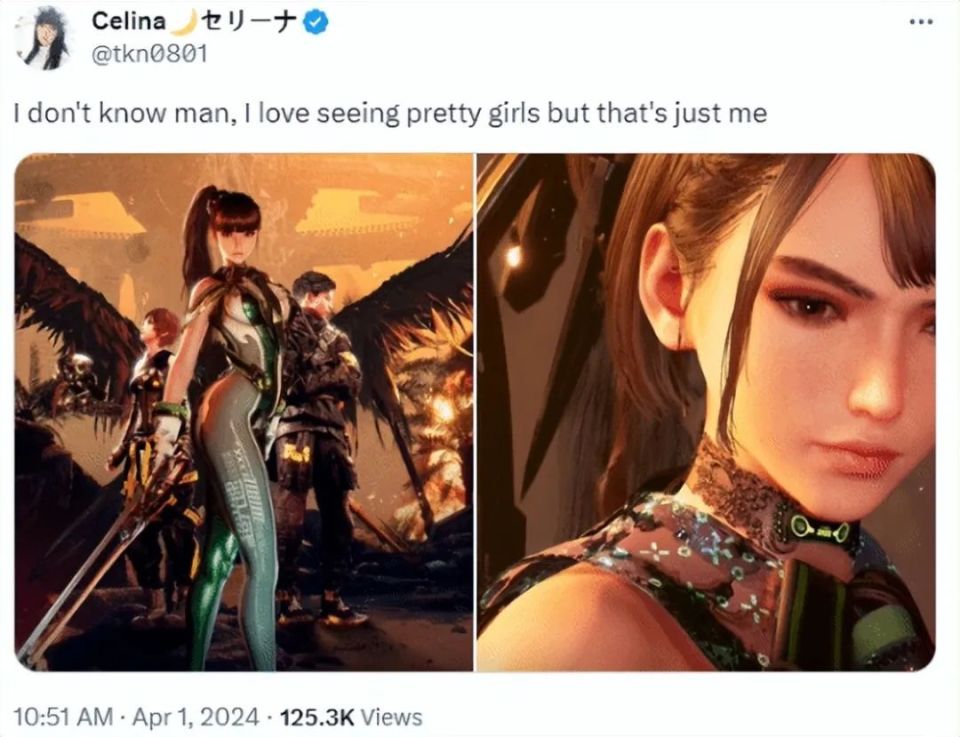Open the @tkn0801 handle link
This screenshot has height=737, width=960.
pyautogui.click(x=149, y=53)
